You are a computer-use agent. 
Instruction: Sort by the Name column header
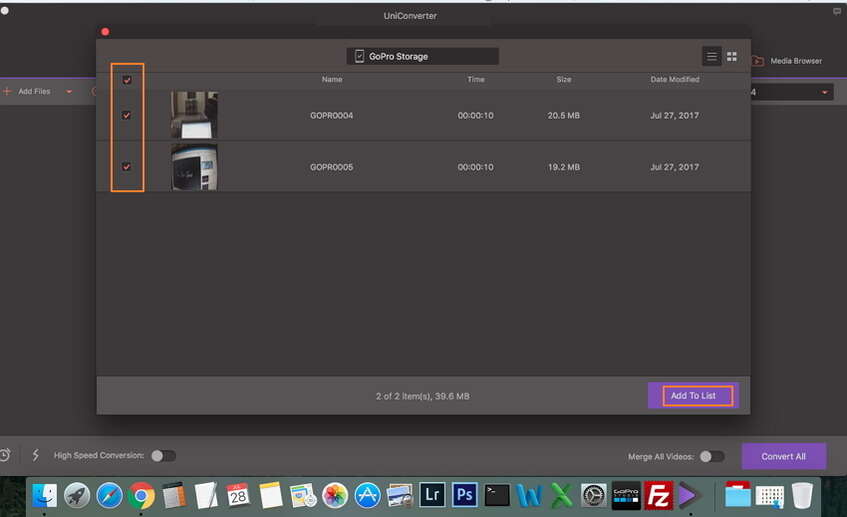(x=332, y=79)
